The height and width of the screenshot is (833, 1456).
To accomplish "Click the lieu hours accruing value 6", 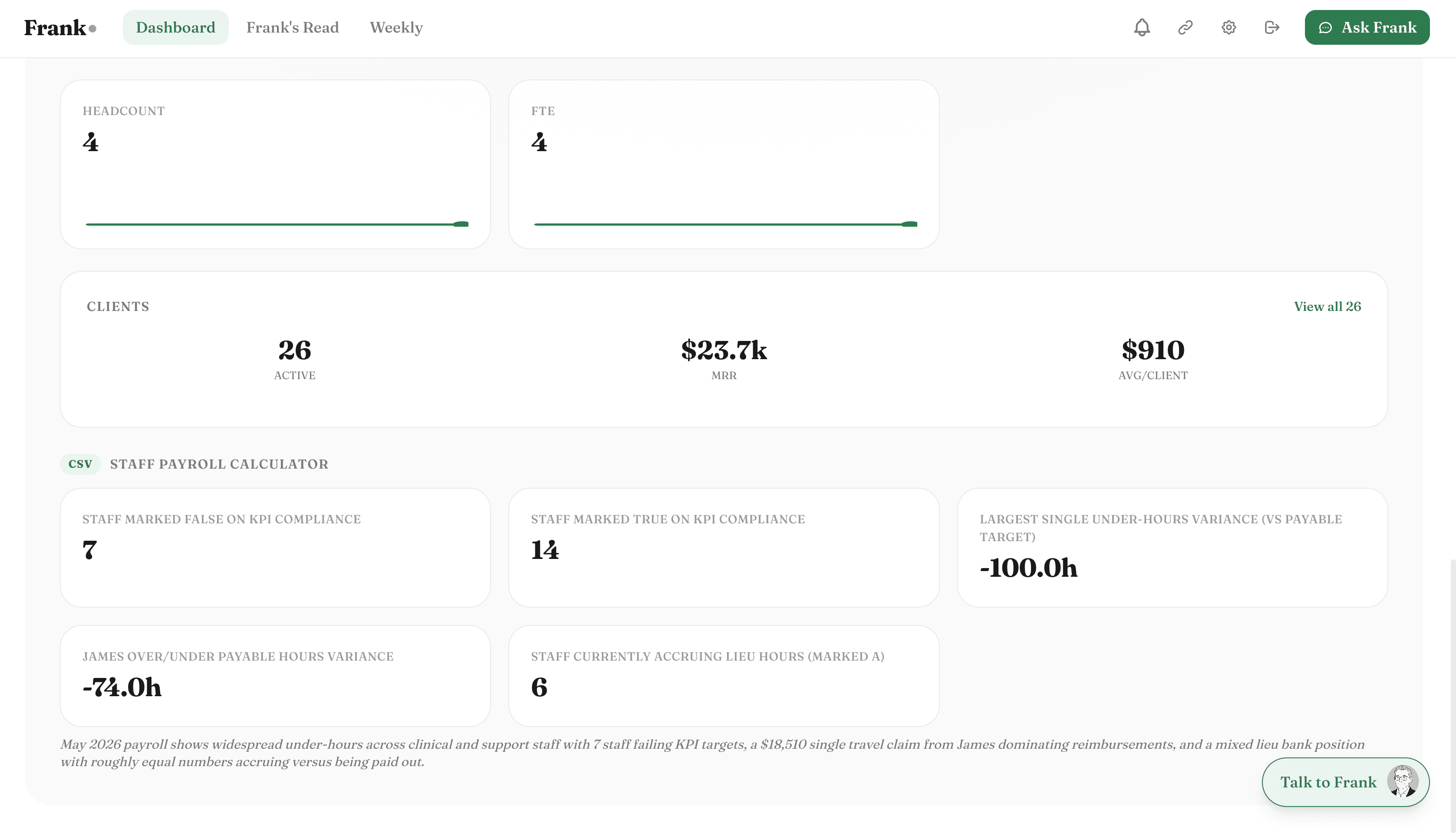I will click(x=539, y=687).
